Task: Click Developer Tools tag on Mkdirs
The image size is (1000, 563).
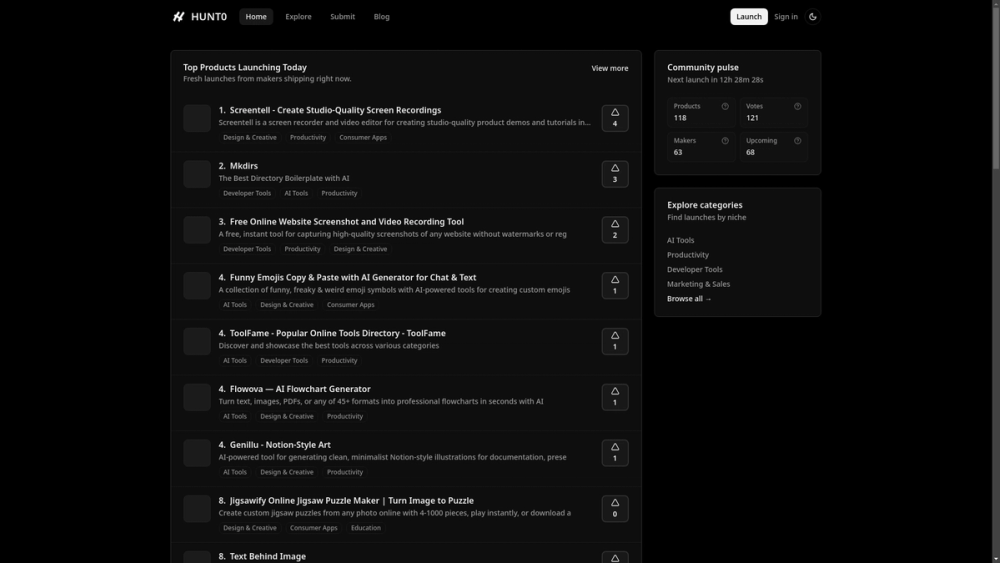Action: point(247,193)
